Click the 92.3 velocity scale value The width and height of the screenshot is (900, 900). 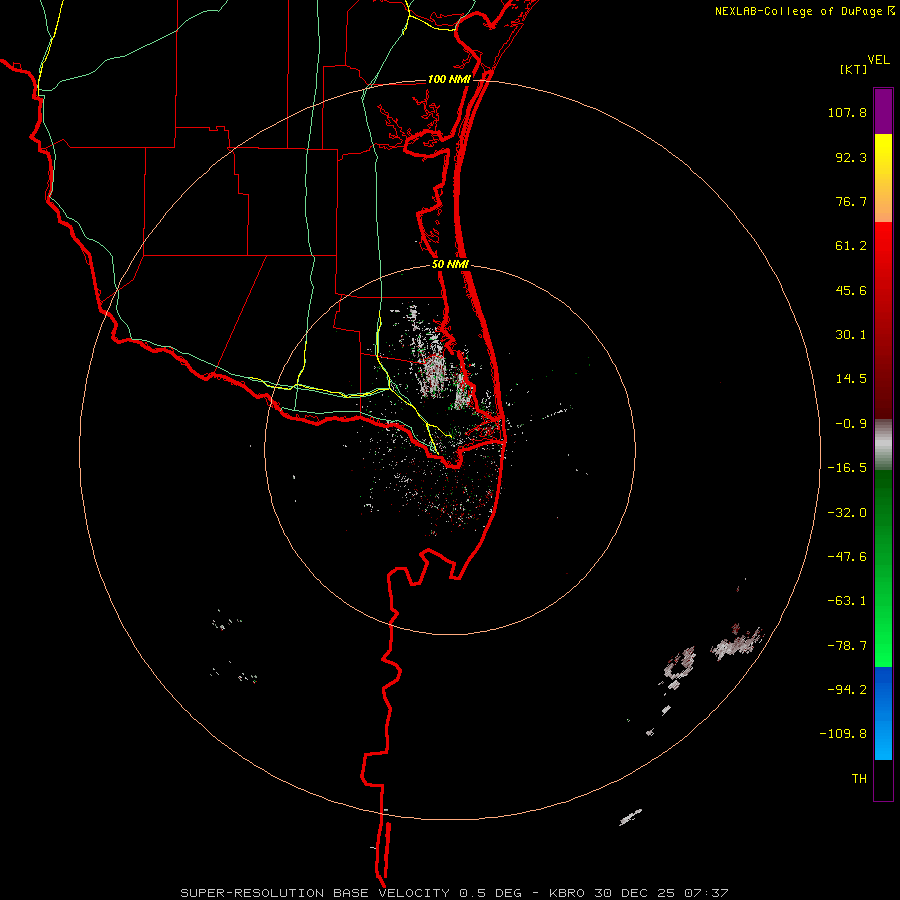coord(851,157)
